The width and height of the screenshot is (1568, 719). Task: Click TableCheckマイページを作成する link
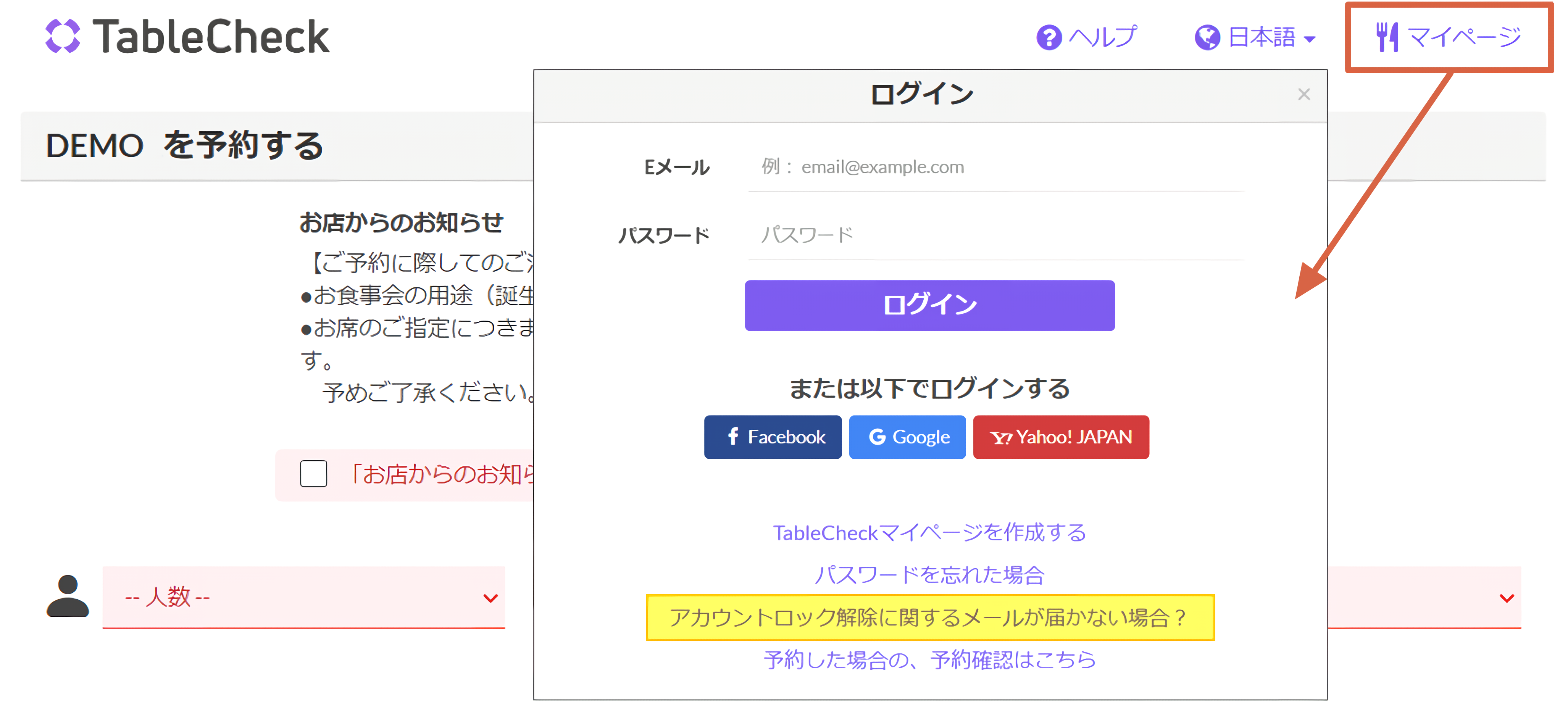point(929,533)
